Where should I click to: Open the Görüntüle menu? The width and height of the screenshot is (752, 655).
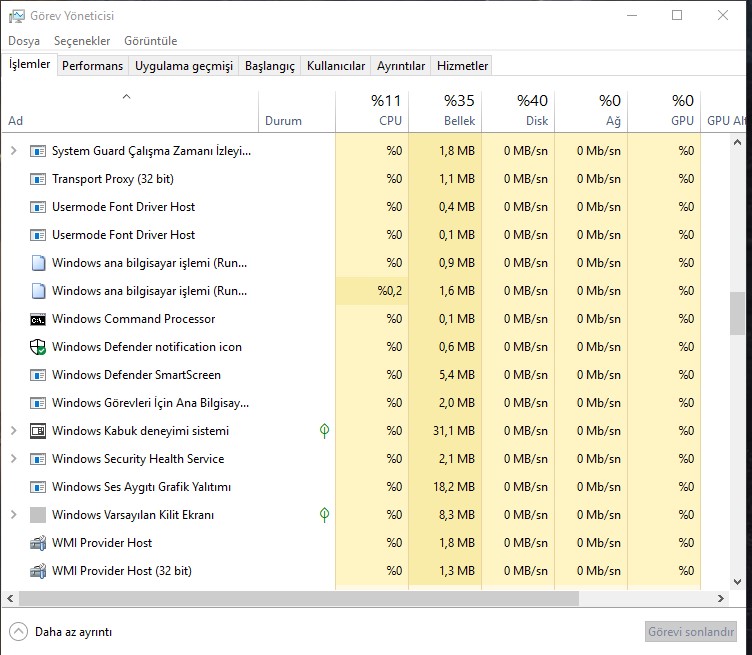(x=151, y=41)
